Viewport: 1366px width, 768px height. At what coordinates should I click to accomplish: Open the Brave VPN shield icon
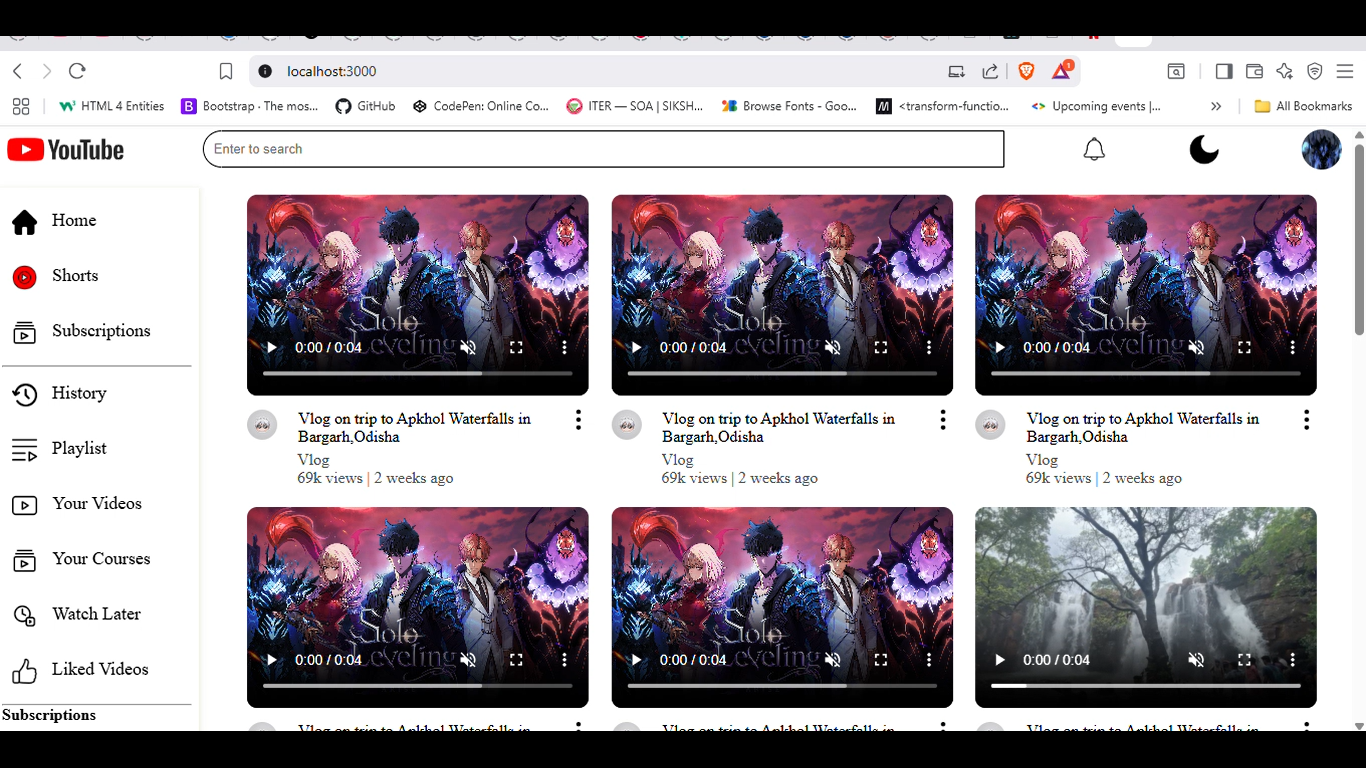click(x=1315, y=71)
